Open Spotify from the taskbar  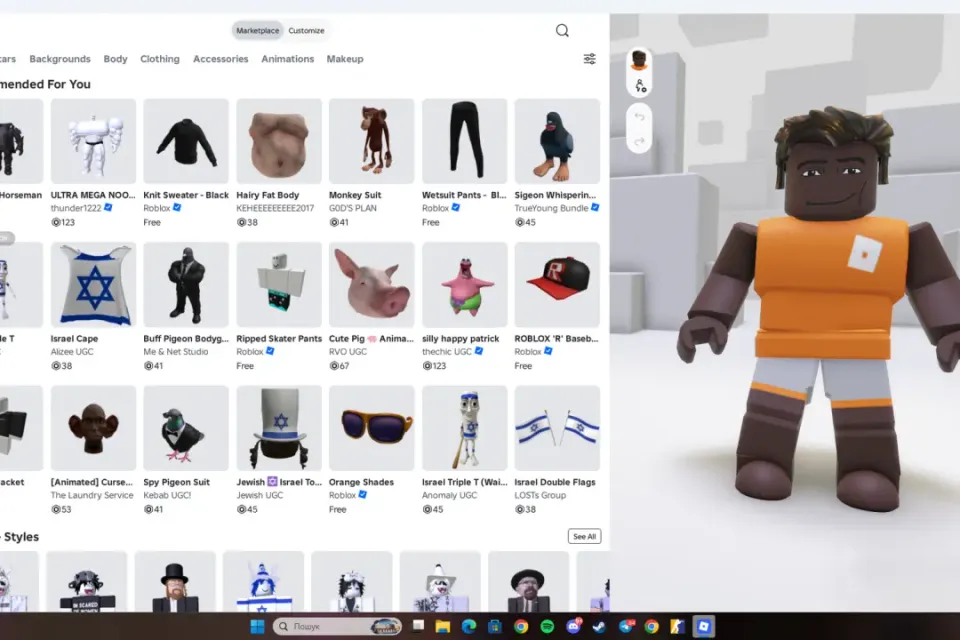tap(547, 627)
